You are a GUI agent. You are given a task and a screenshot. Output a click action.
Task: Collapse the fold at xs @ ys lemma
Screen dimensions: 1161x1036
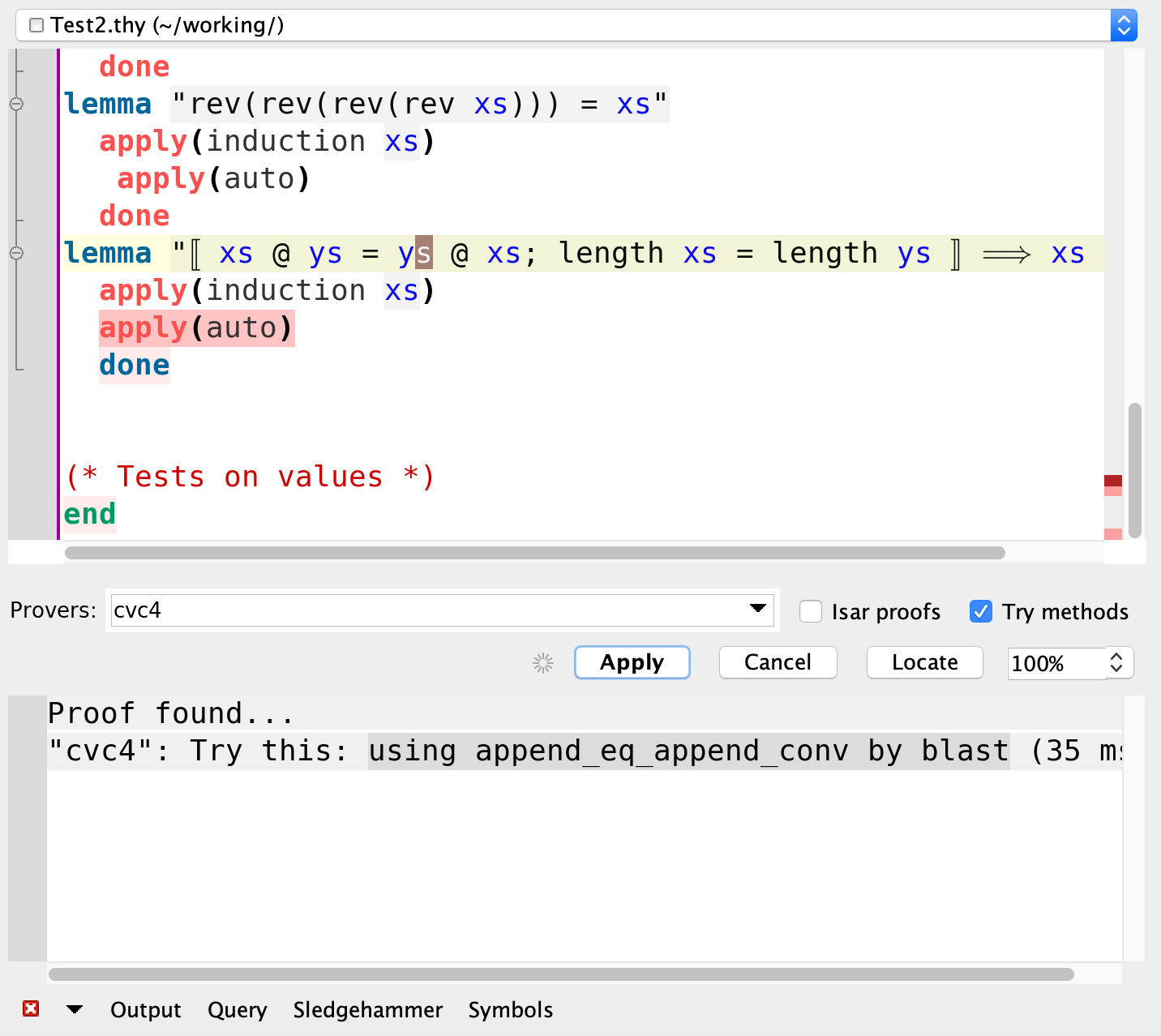tap(16, 253)
